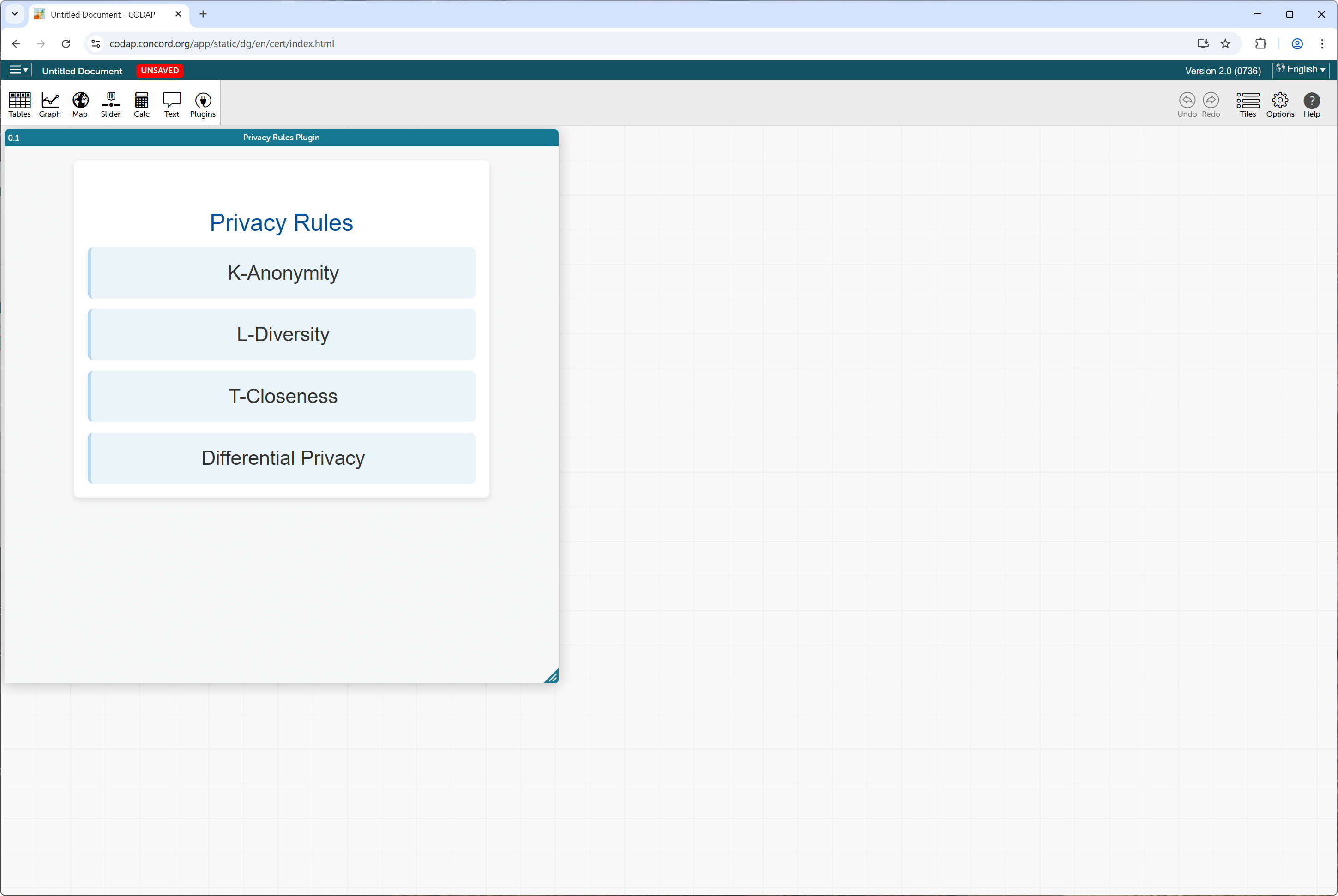The width and height of the screenshot is (1338, 896).
Task: Select the Untitled Document - CODAP tab
Action: click(108, 14)
